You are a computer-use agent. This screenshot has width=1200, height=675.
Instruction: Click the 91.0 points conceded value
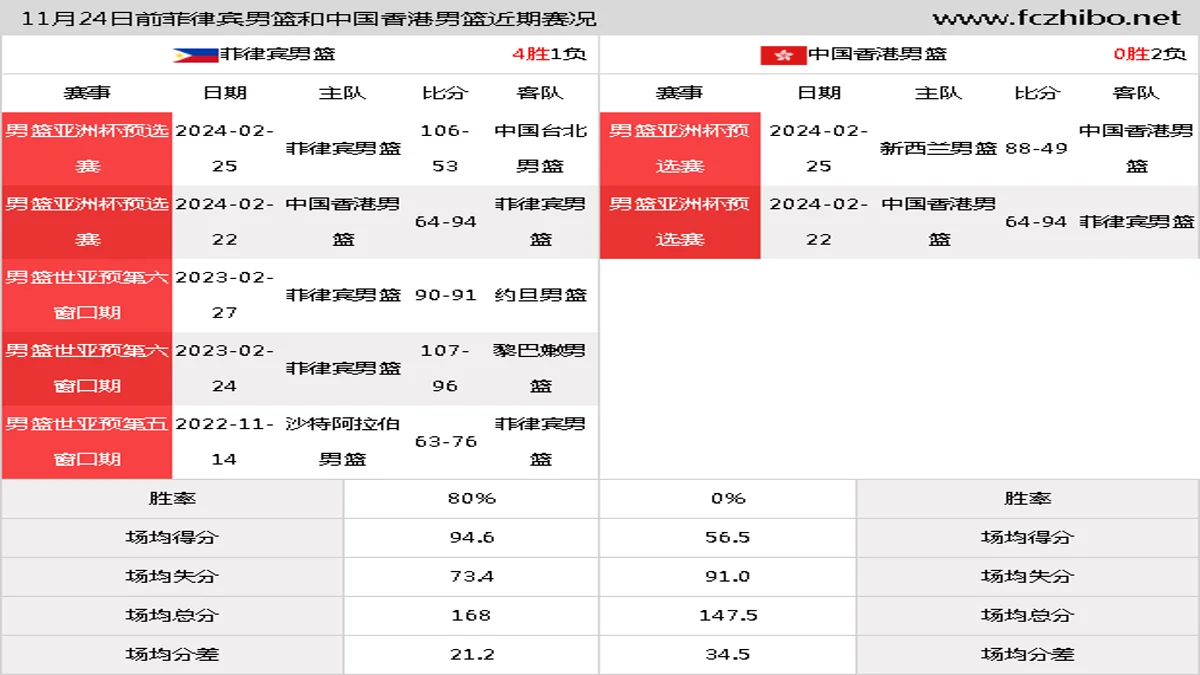[x=728, y=576]
